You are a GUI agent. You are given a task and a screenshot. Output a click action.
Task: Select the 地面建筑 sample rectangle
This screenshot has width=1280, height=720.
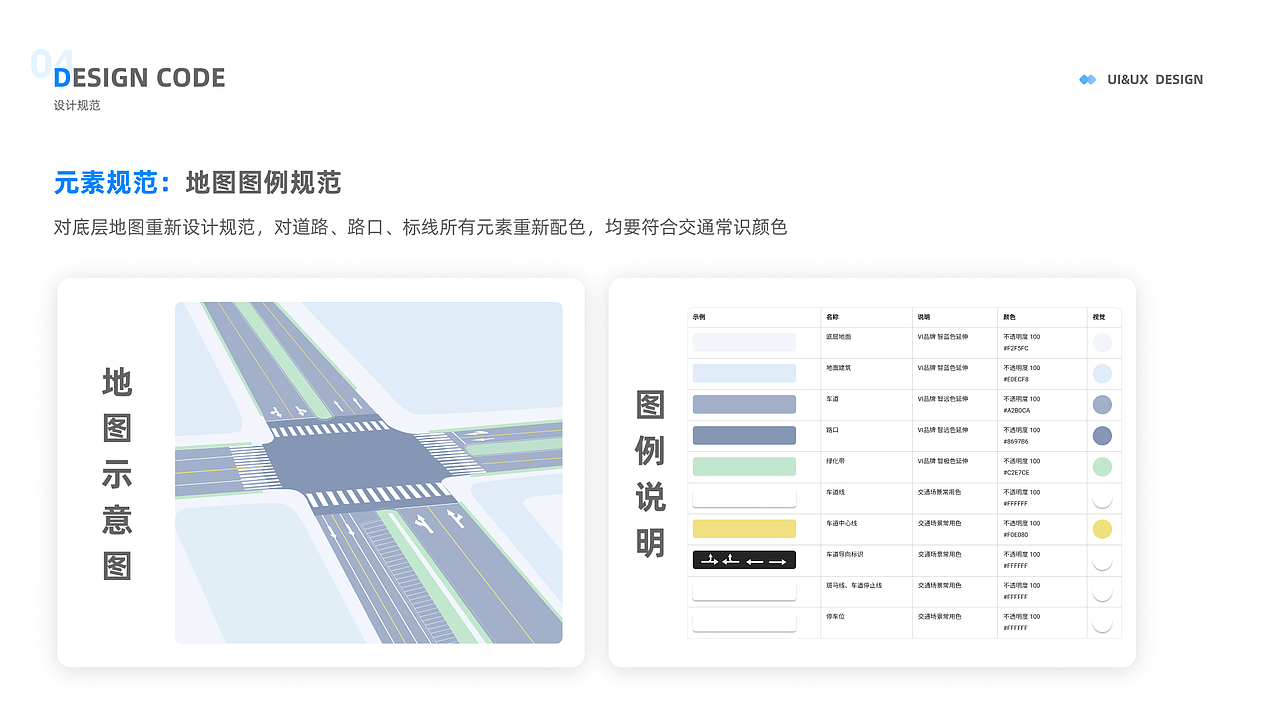coord(744,373)
